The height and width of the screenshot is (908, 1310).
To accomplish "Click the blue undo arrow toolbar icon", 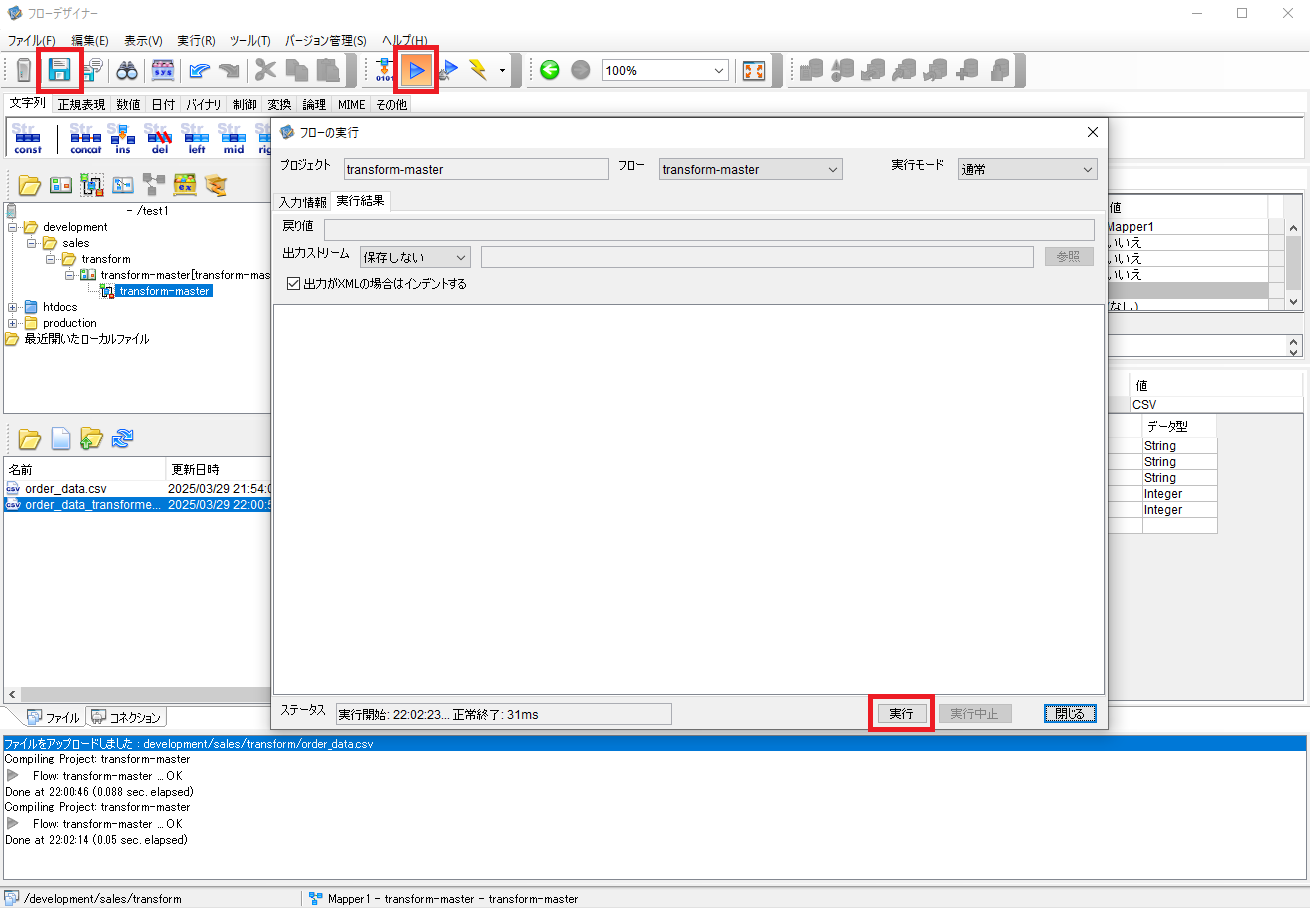I will tap(199, 70).
